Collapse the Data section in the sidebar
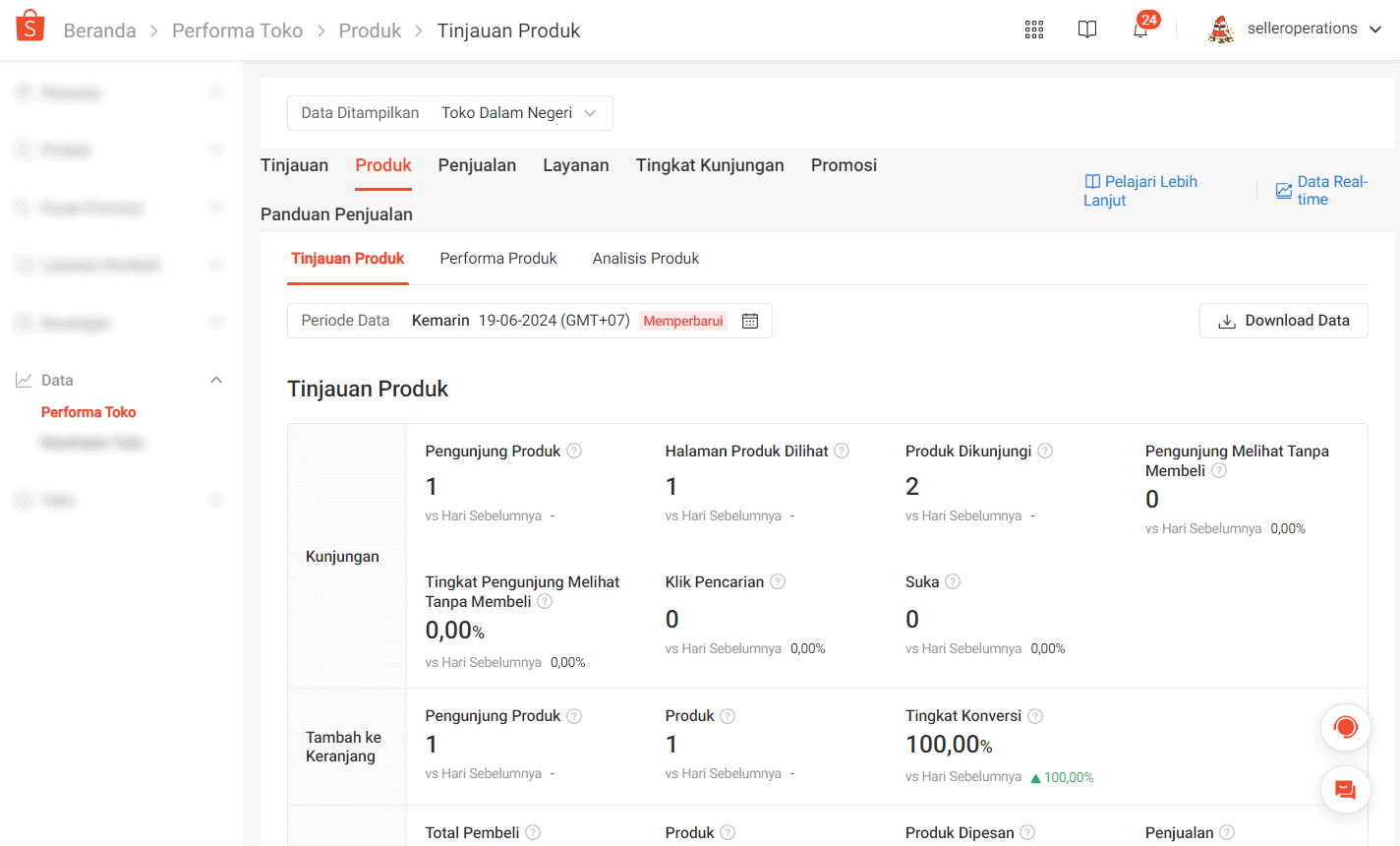The width and height of the screenshot is (1400, 846). pos(215,380)
